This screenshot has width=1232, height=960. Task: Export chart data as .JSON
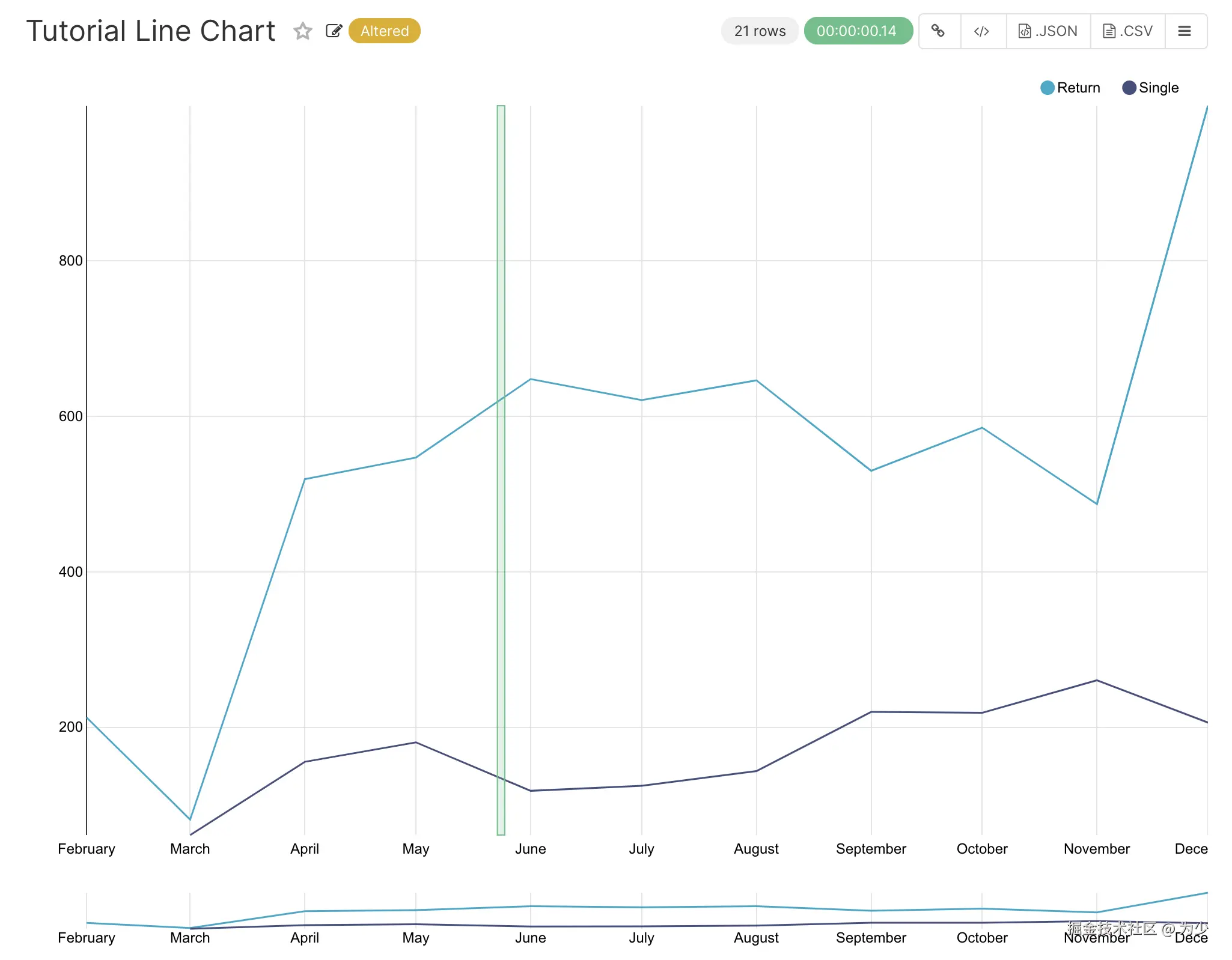click(1048, 31)
